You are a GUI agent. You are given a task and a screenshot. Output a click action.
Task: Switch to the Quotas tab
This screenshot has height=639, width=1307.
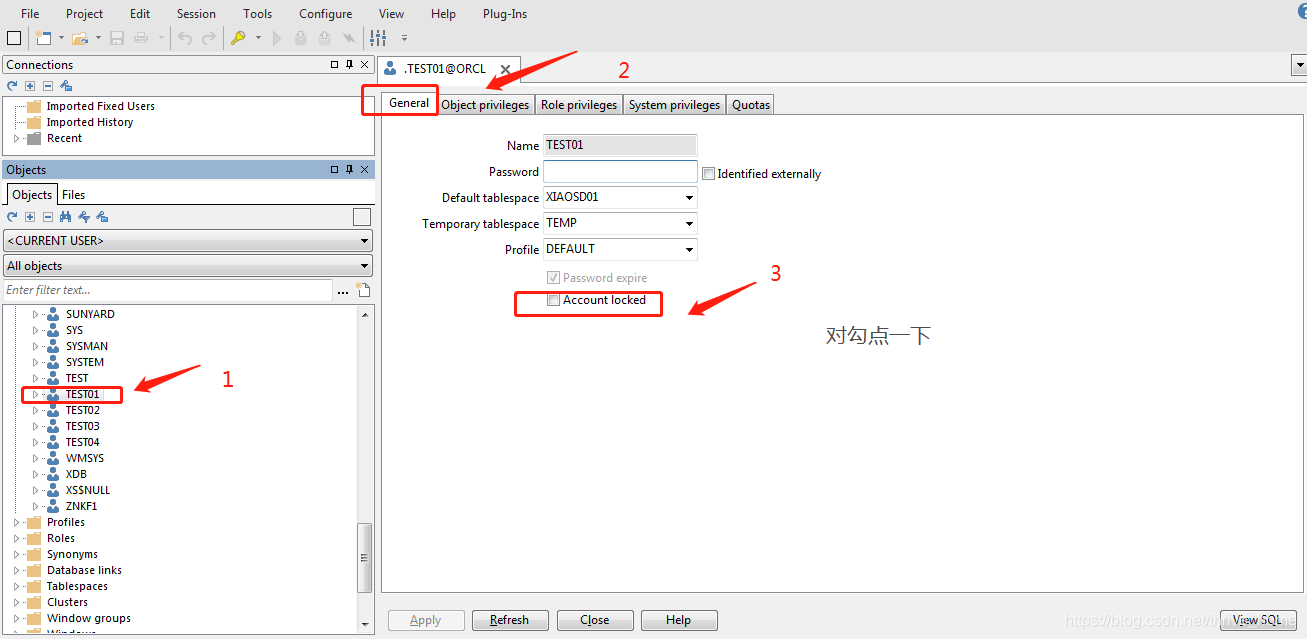tap(751, 105)
